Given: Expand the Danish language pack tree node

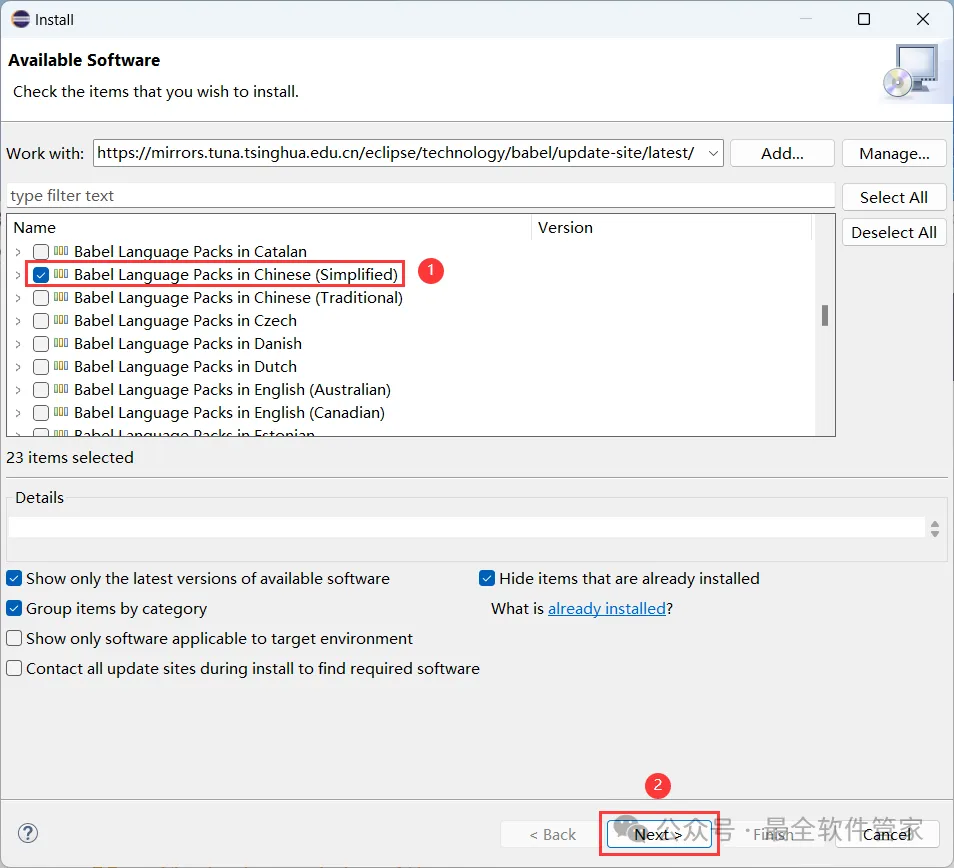Looking at the screenshot, I should [x=18, y=344].
